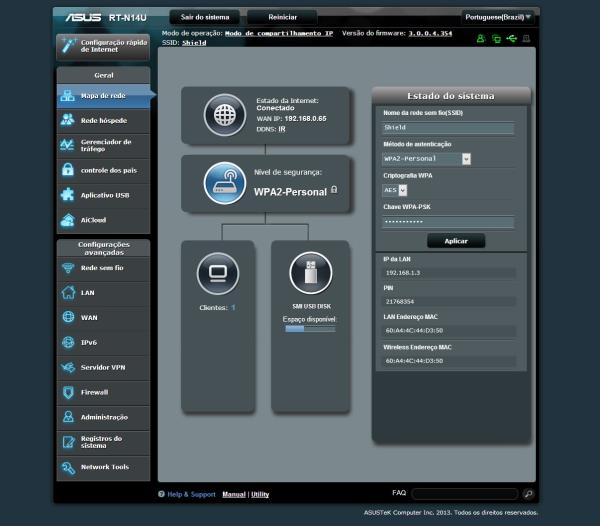The height and width of the screenshot is (526, 600).
Task: Click the USB status icon in header
Action: click(511, 38)
